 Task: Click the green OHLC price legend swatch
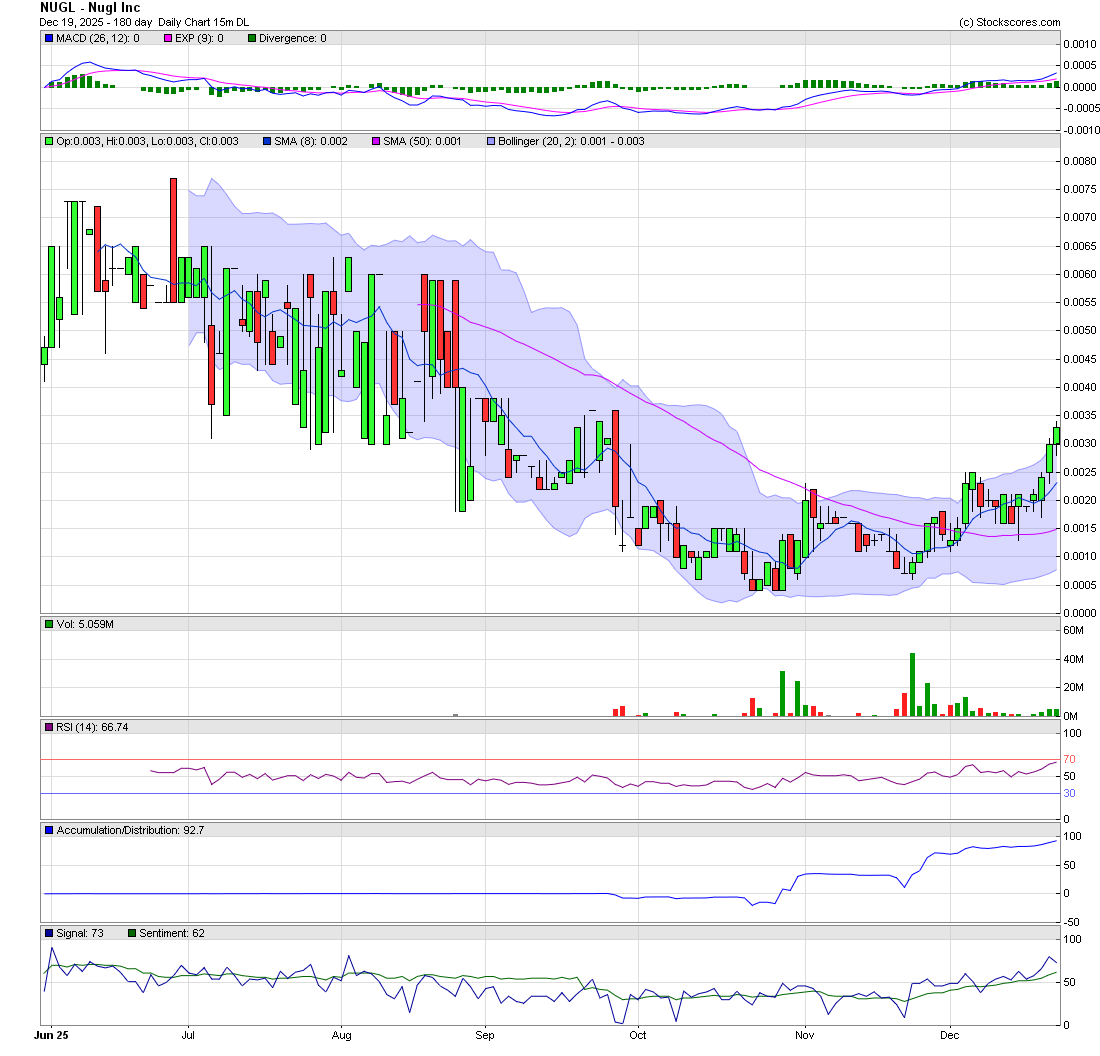(49, 142)
